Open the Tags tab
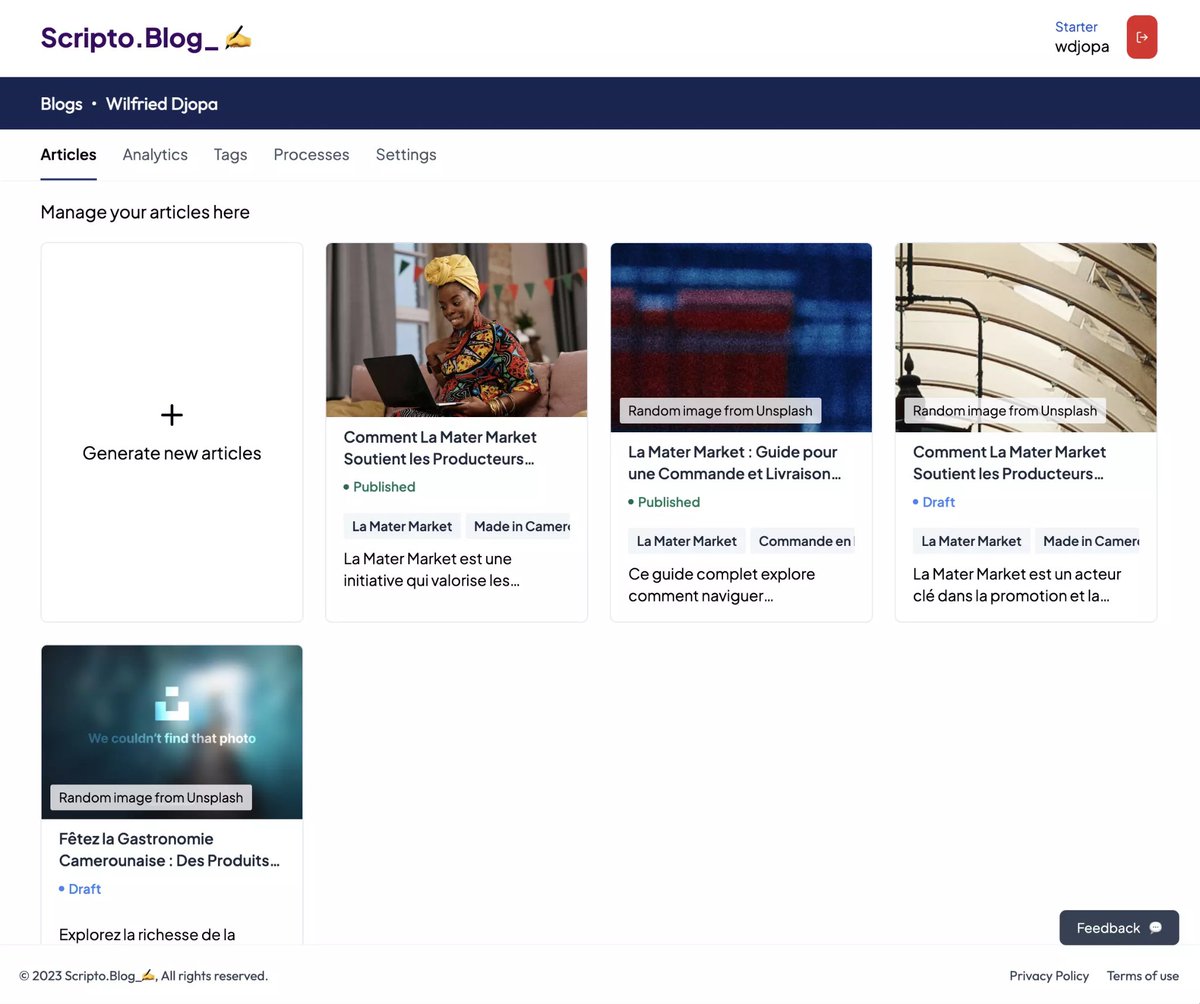 pos(230,155)
